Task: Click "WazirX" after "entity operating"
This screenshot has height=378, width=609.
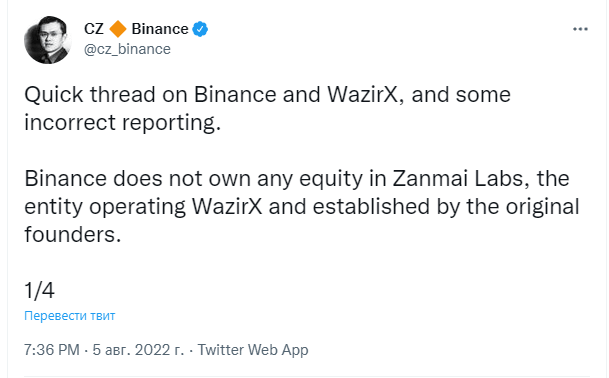Action: point(227,206)
